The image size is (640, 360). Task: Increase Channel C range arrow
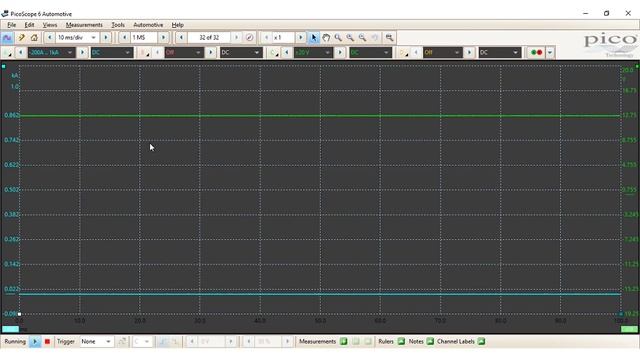click(x=340, y=53)
